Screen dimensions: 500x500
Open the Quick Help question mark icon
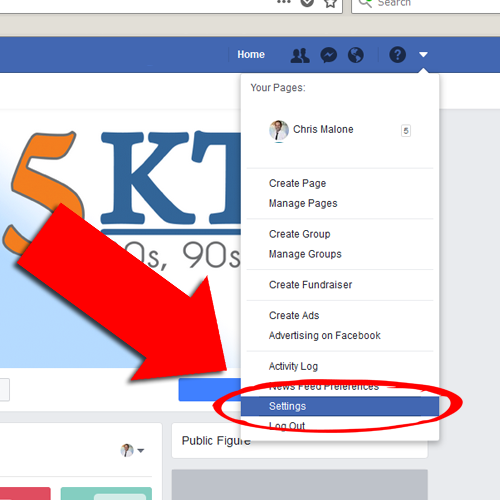click(x=397, y=55)
